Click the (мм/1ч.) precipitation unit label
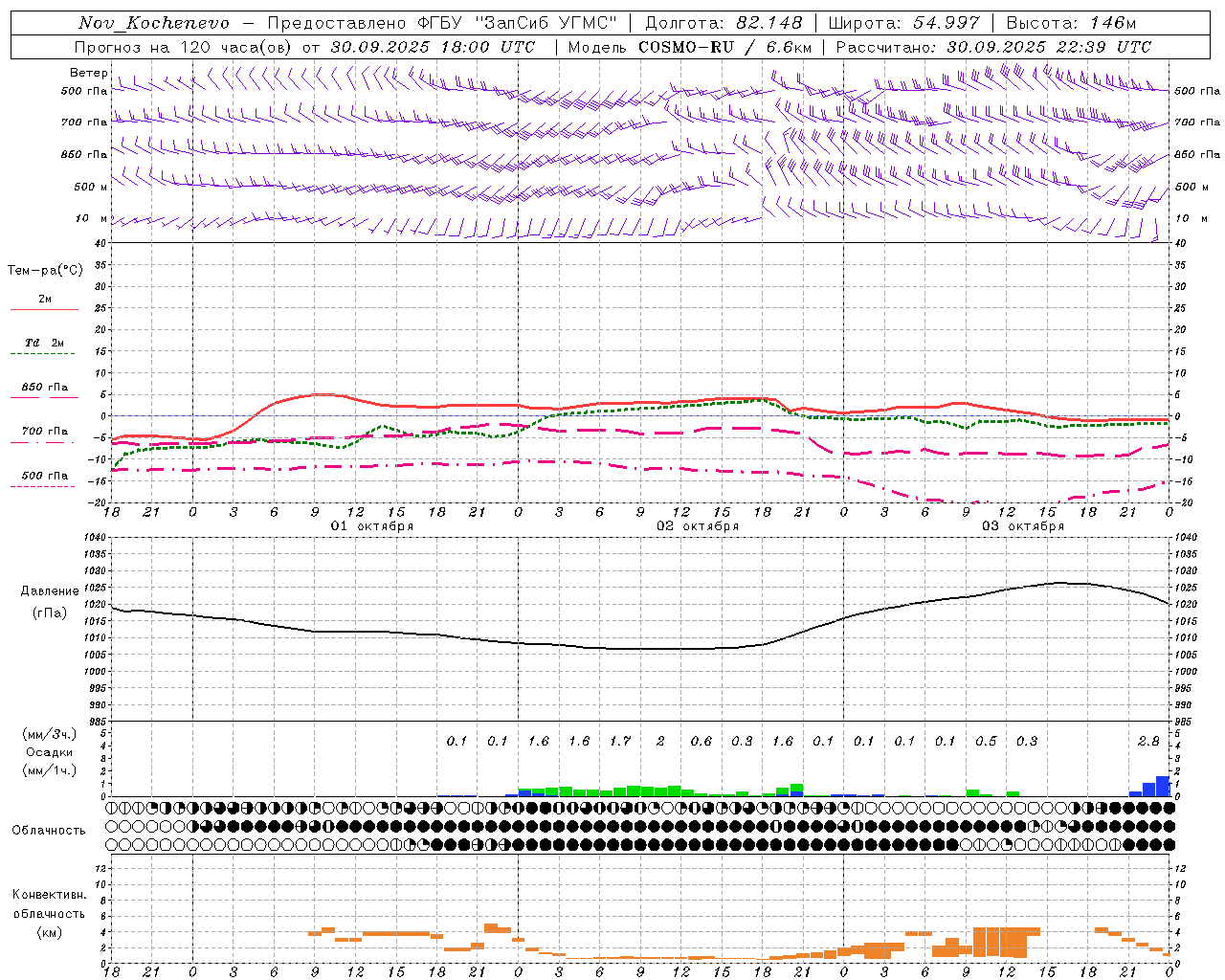 click(x=50, y=770)
